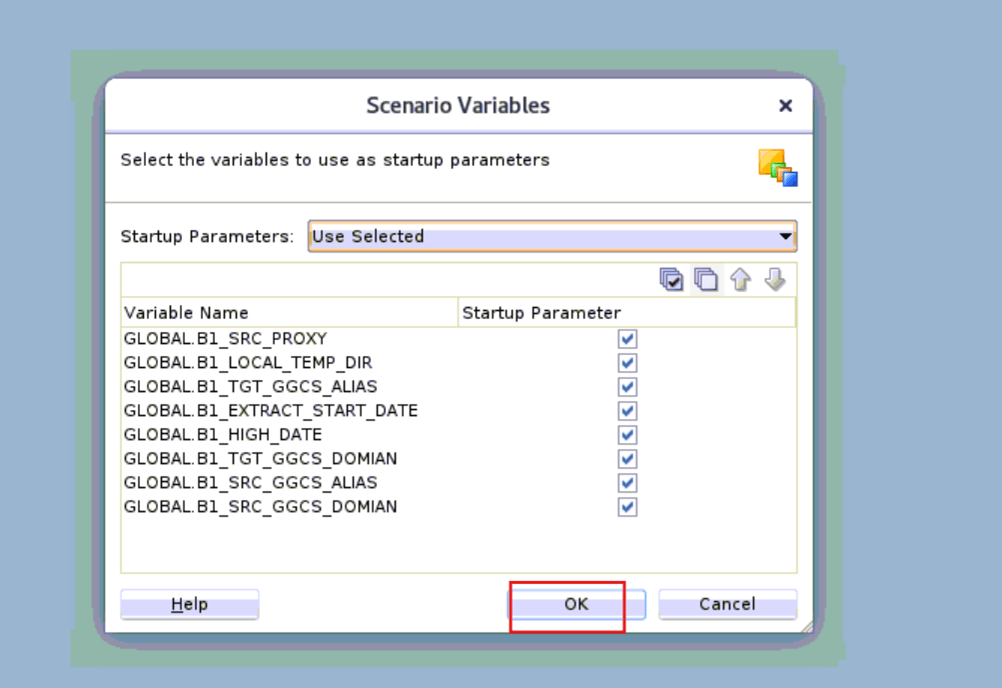Viewport: 1002px width, 688px height.
Task: Uncheck GLOBAL.B1_SRC_PROXY startup parameter
Action: click(627, 338)
